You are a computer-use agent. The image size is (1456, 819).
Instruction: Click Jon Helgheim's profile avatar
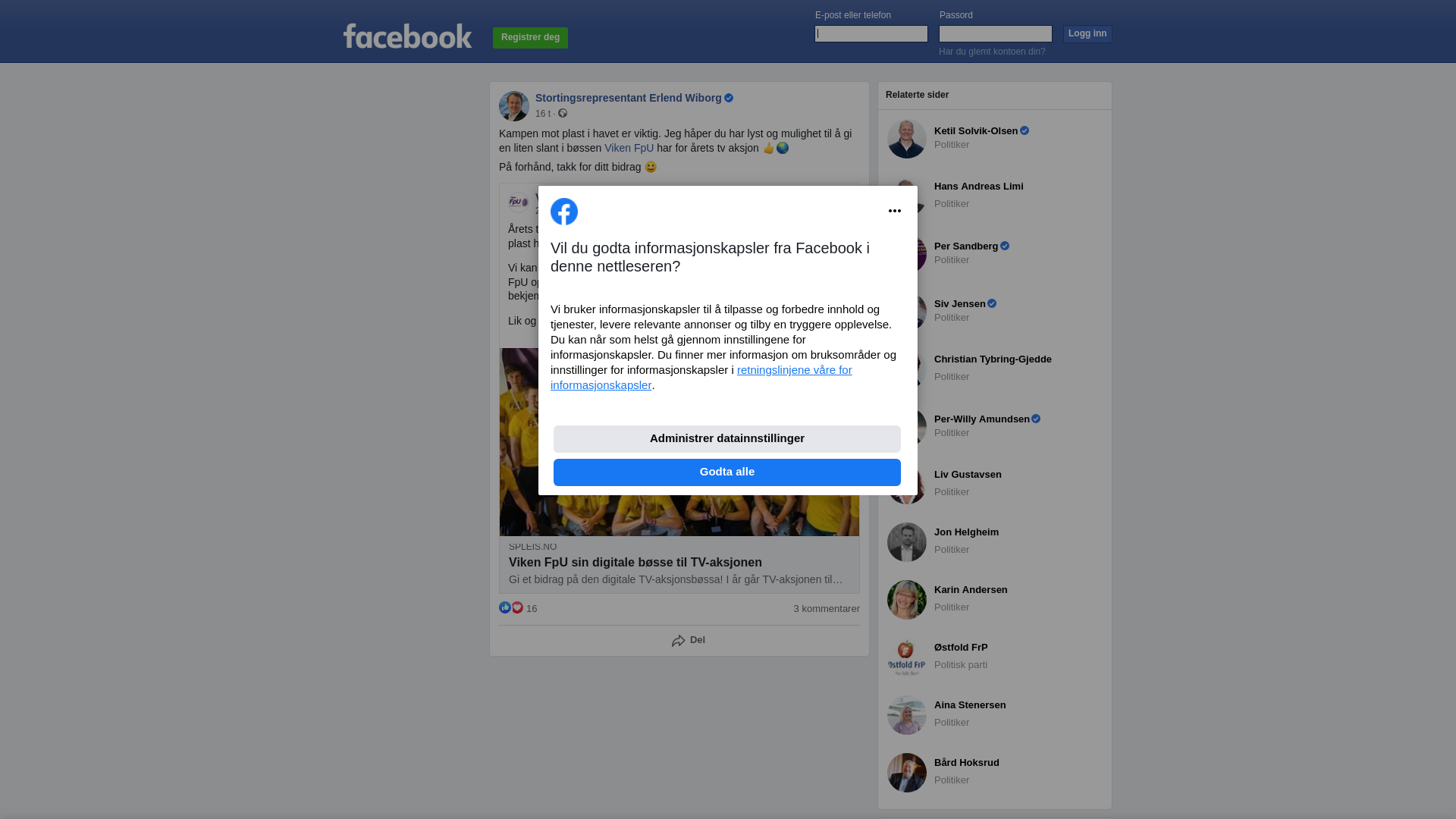(x=907, y=542)
